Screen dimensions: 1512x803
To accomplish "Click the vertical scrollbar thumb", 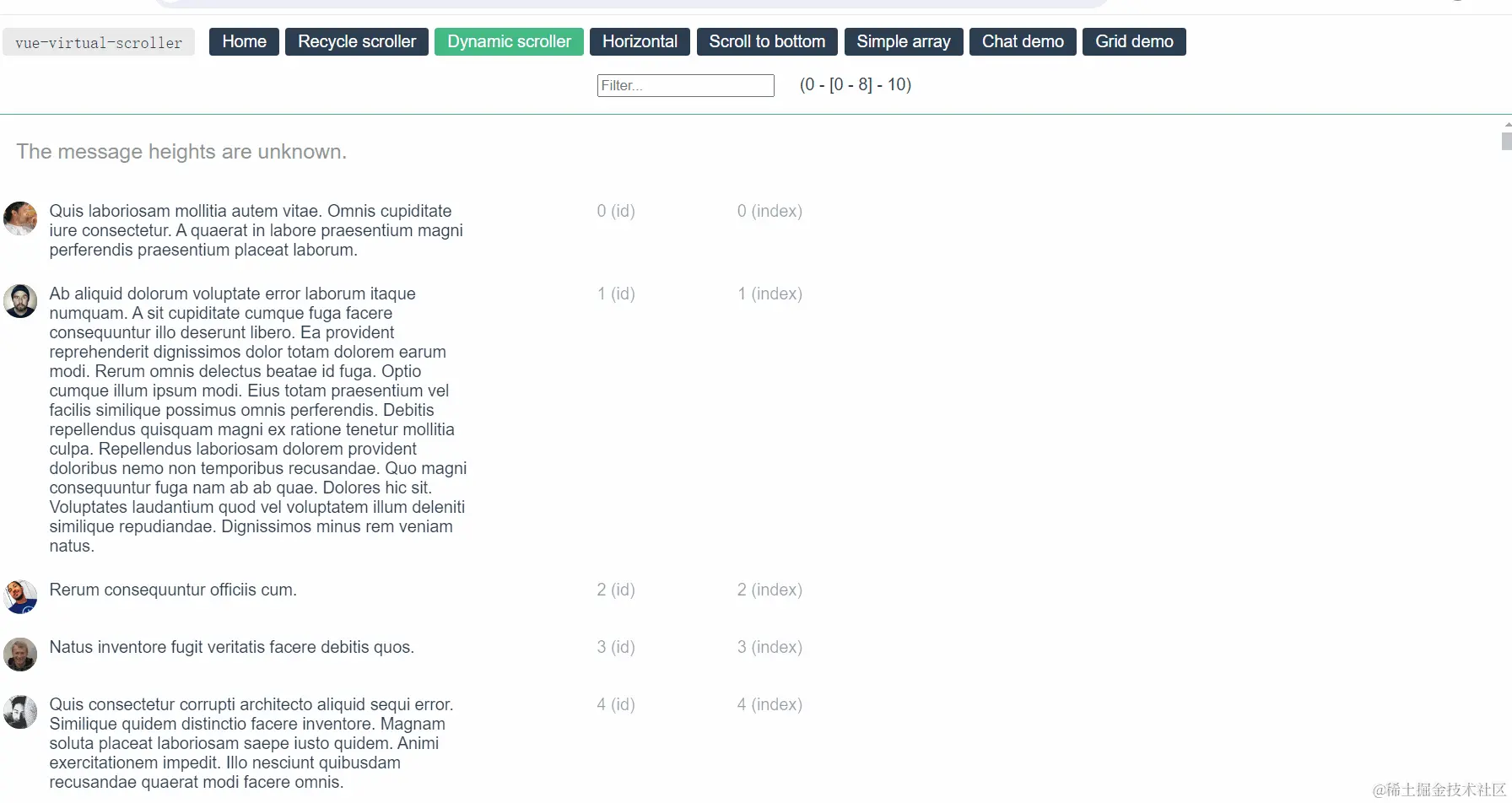I will [1507, 141].
